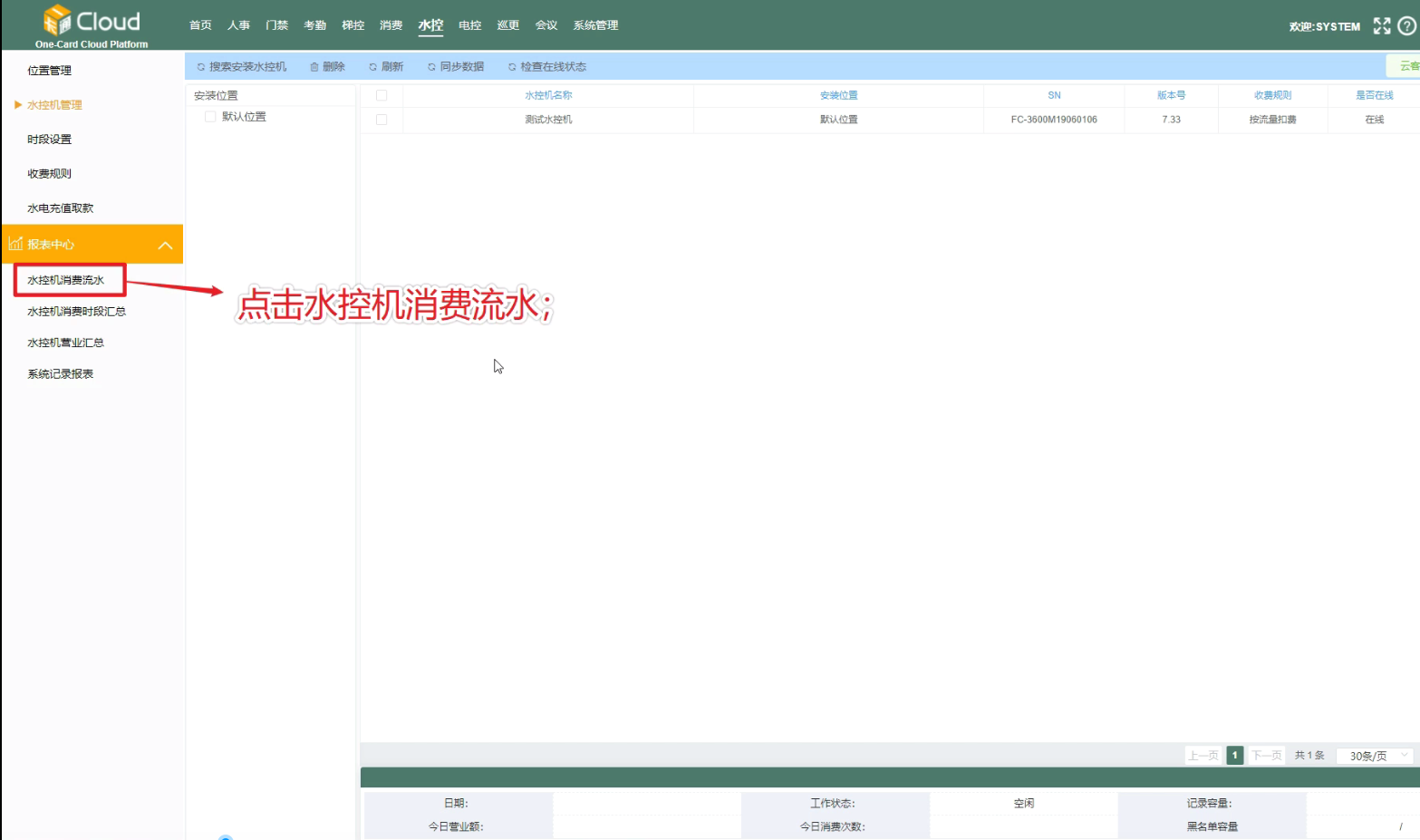1420x840 pixels.
Task: Select 梯控 in the top navigation
Action: point(353,25)
